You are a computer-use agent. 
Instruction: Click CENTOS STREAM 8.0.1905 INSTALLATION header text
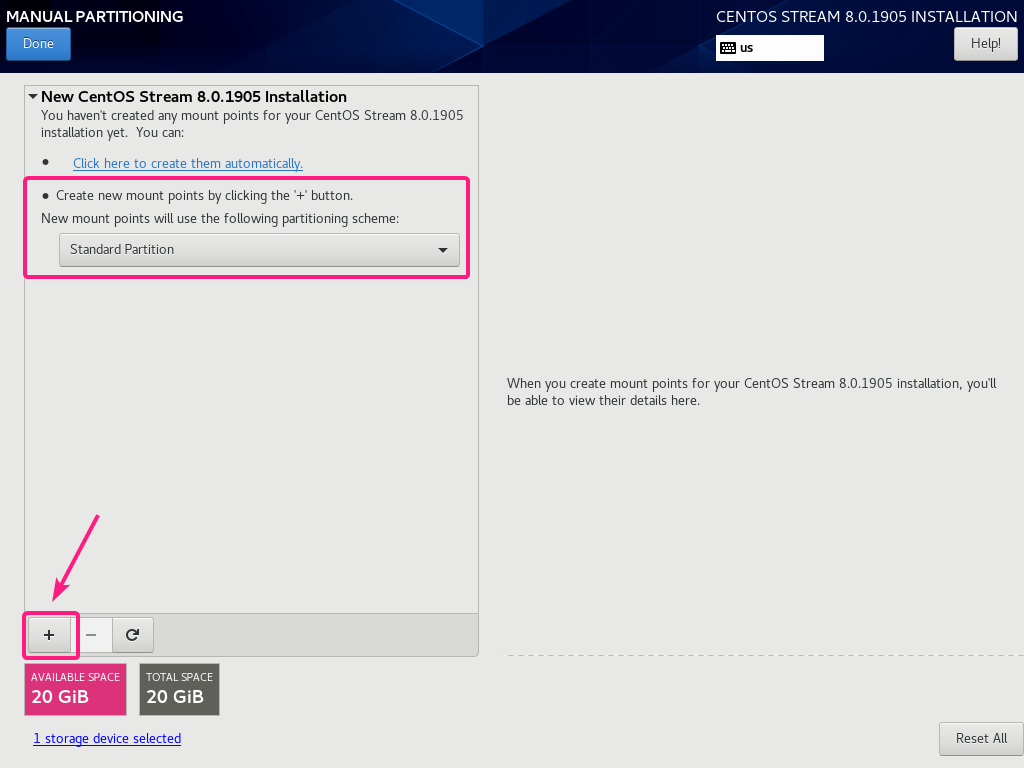[867, 16]
